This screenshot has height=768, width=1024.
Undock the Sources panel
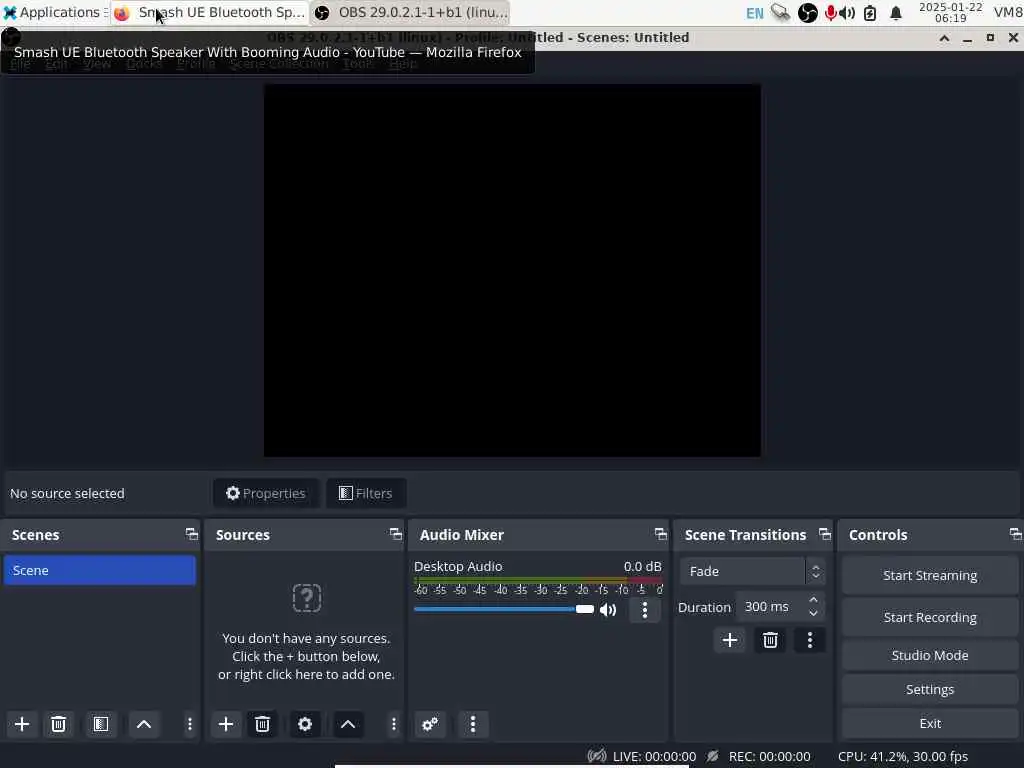[396, 534]
